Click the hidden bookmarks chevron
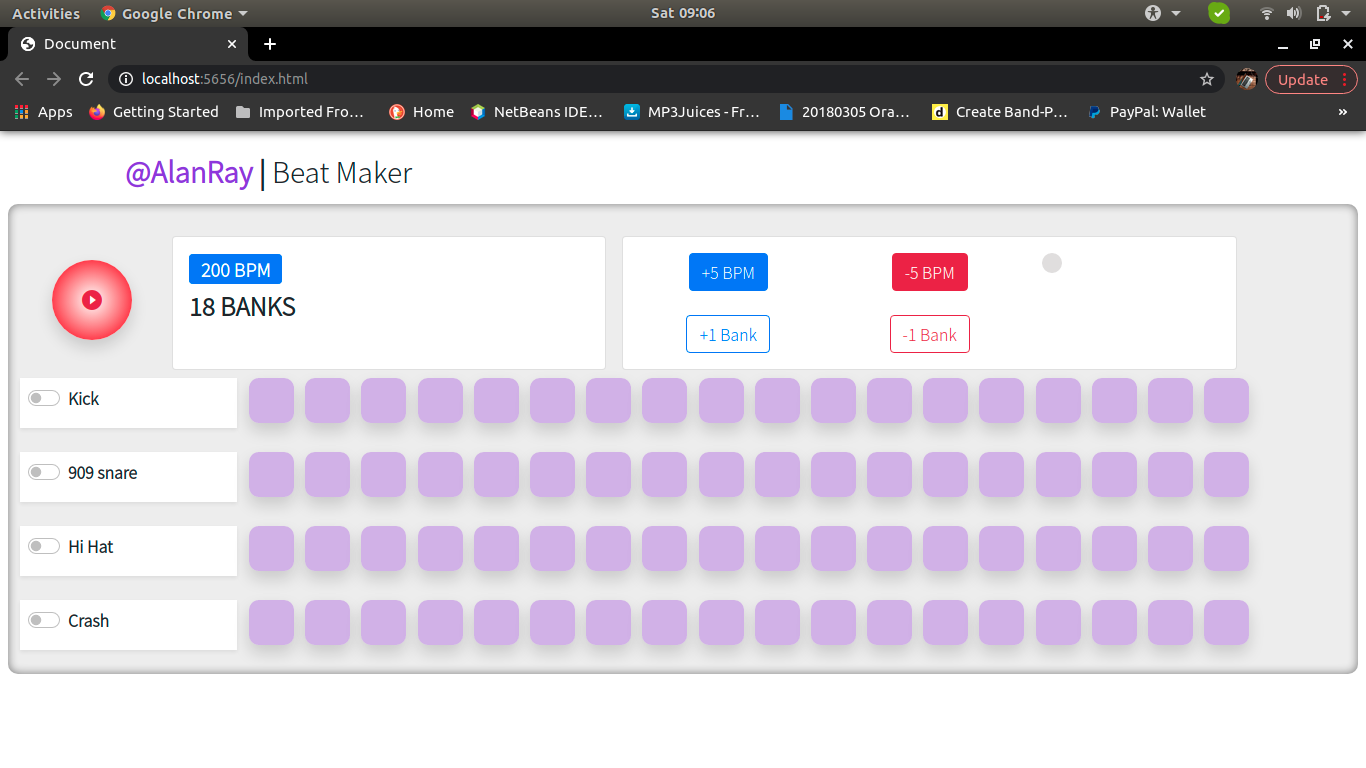This screenshot has height=768, width=1366. [1343, 112]
